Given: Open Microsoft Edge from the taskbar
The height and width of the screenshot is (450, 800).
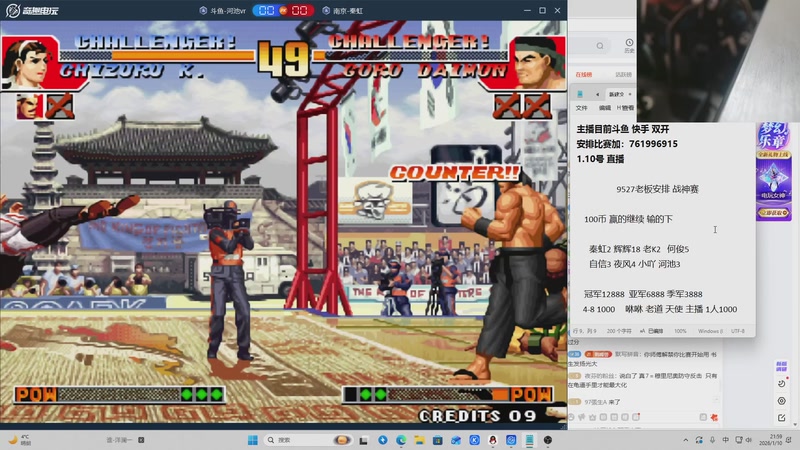Looking at the screenshot, I should [x=401, y=440].
